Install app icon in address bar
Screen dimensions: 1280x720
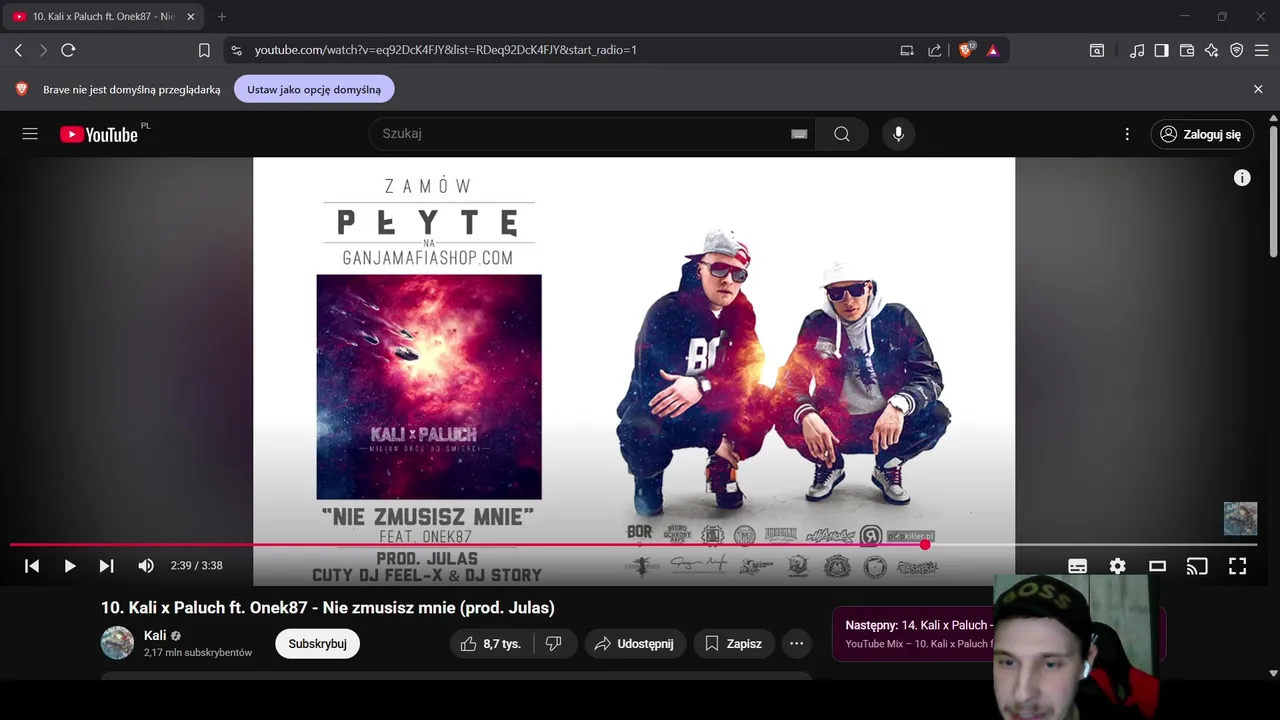point(907,50)
